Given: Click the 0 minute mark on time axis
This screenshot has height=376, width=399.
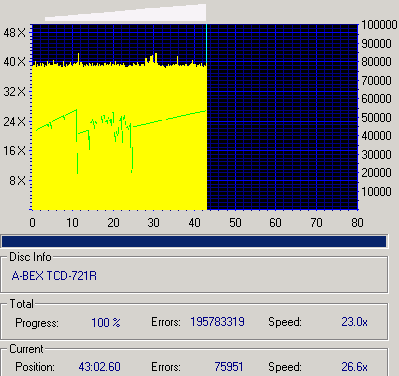Looking at the screenshot, I should pyautogui.click(x=32, y=222).
